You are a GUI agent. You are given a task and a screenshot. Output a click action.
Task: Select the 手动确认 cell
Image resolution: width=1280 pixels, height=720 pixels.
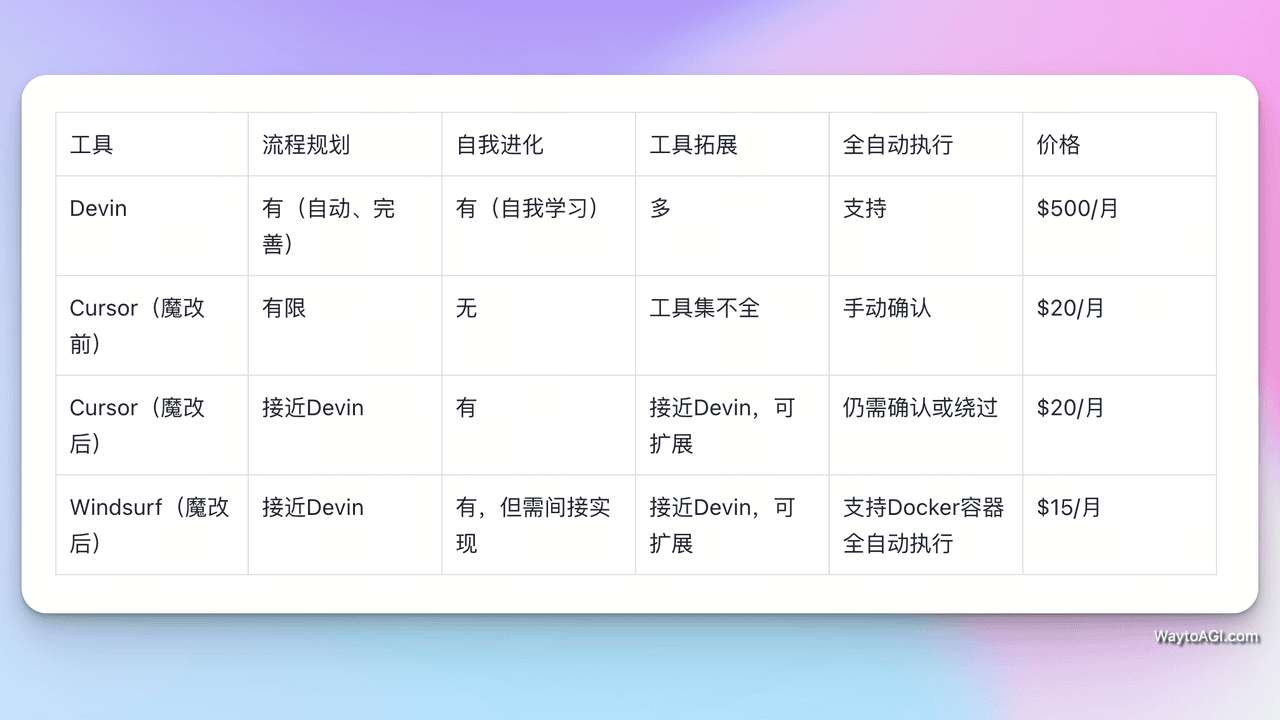pos(926,326)
